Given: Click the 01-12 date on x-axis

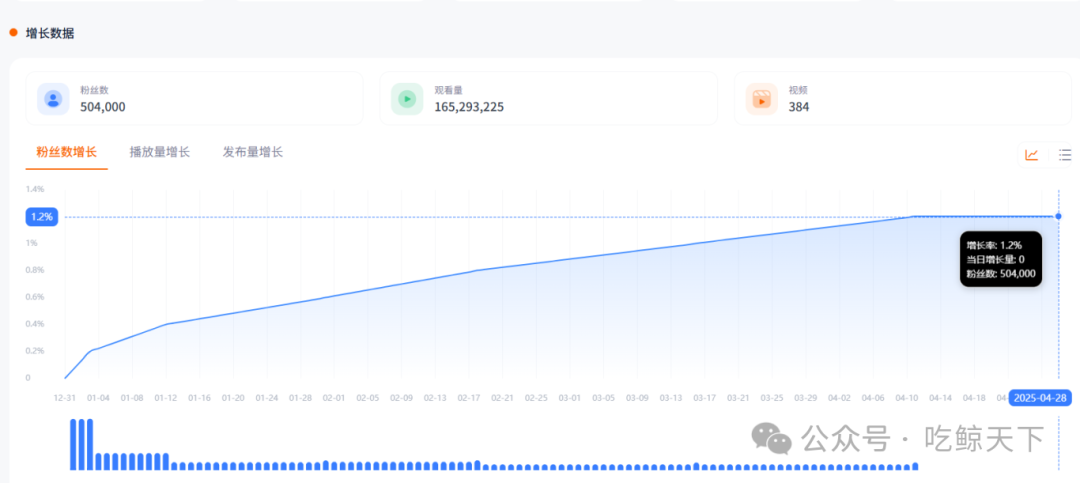Looking at the screenshot, I should point(165,397).
